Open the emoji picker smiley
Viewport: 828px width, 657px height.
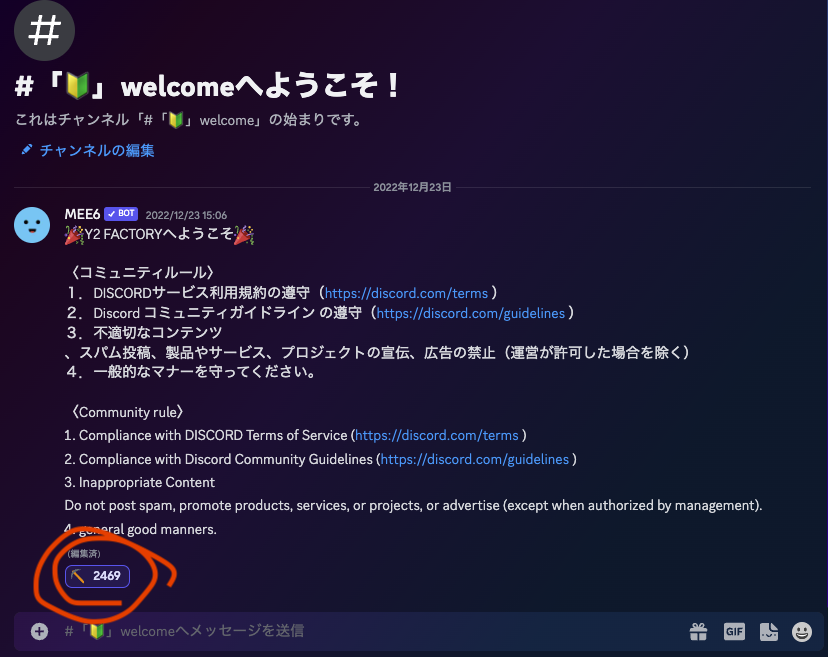click(x=802, y=631)
